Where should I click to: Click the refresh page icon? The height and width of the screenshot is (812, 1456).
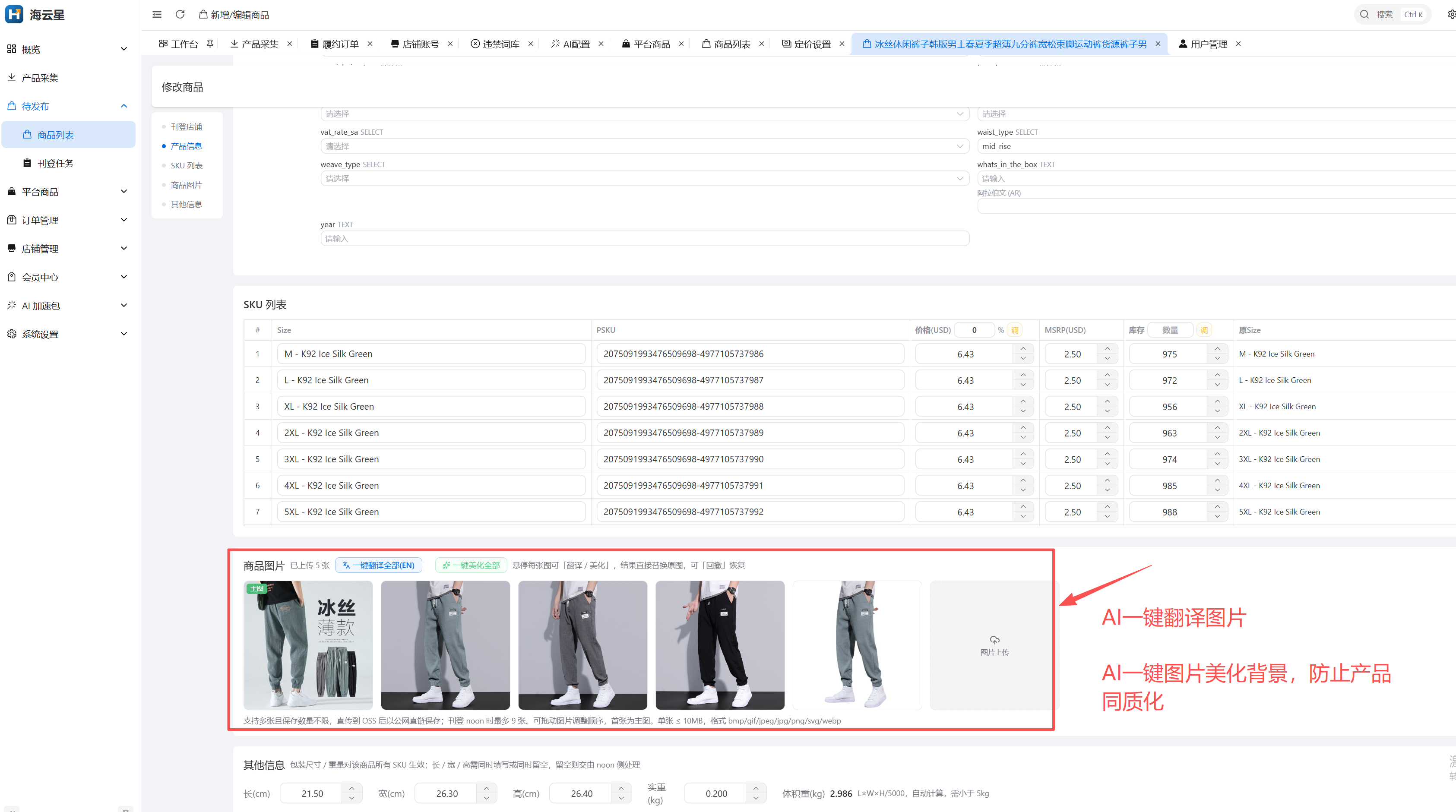click(x=180, y=15)
